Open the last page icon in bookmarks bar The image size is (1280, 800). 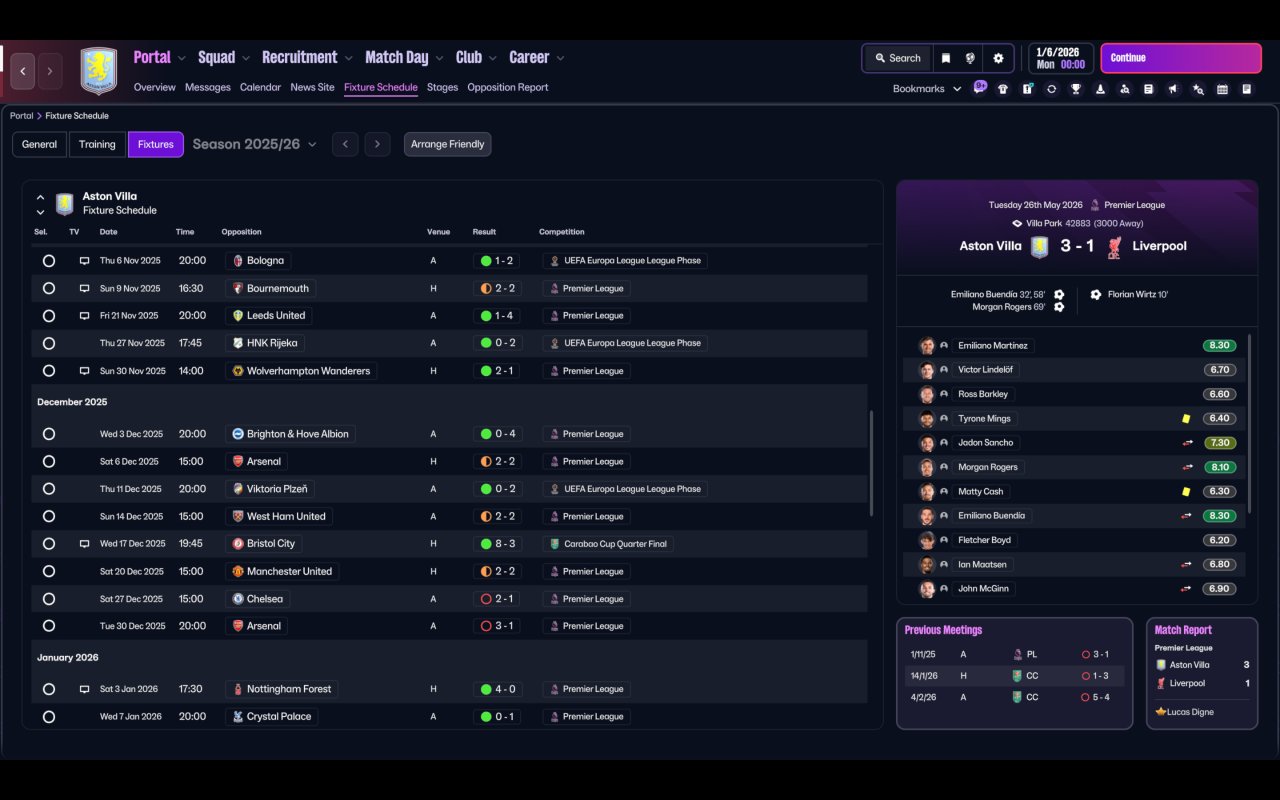tap(1246, 89)
